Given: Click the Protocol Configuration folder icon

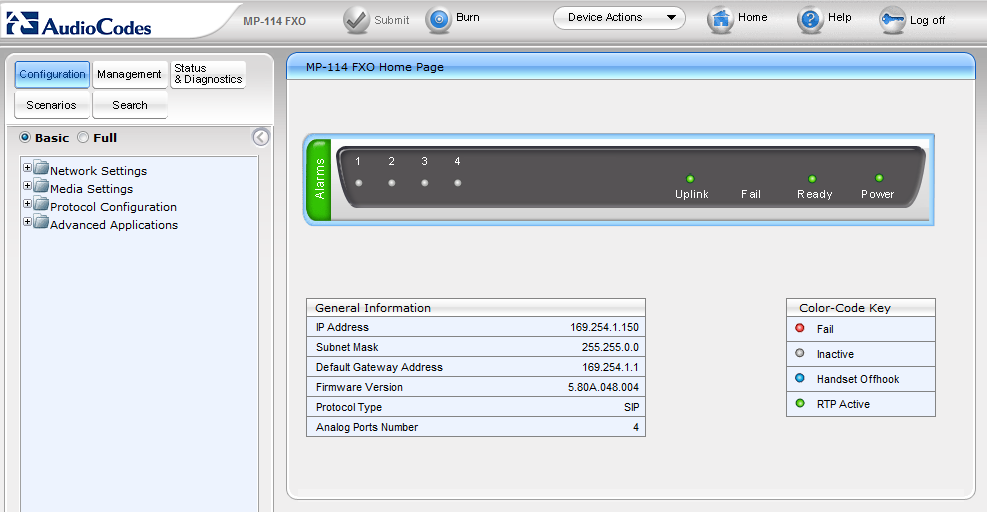Looking at the screenshot, I should [41, 205].
